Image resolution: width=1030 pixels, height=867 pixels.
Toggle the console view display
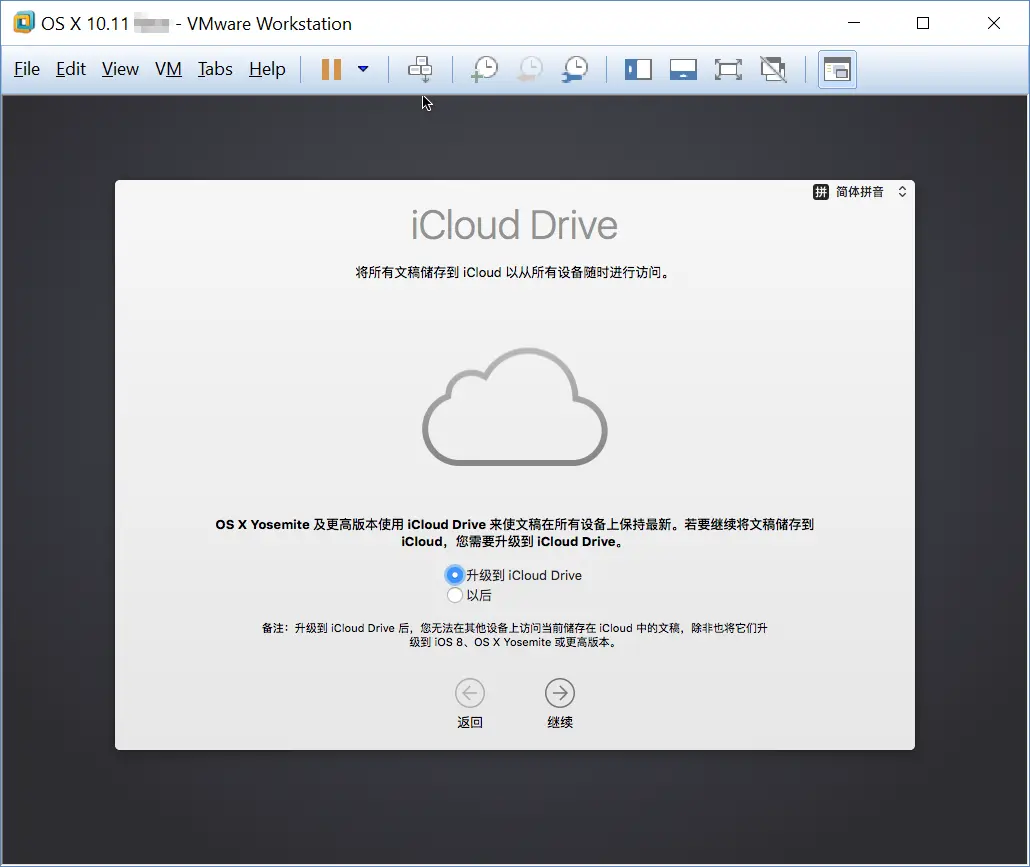click(x=837, y=69)
